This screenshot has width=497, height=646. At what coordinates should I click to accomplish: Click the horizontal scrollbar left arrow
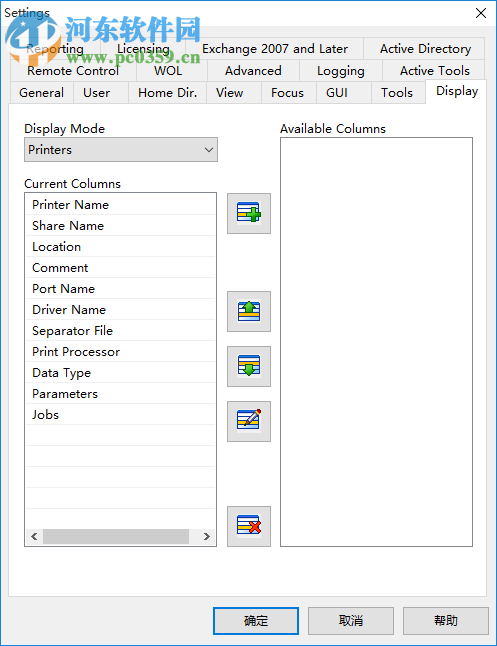click(x=34, y=536)
